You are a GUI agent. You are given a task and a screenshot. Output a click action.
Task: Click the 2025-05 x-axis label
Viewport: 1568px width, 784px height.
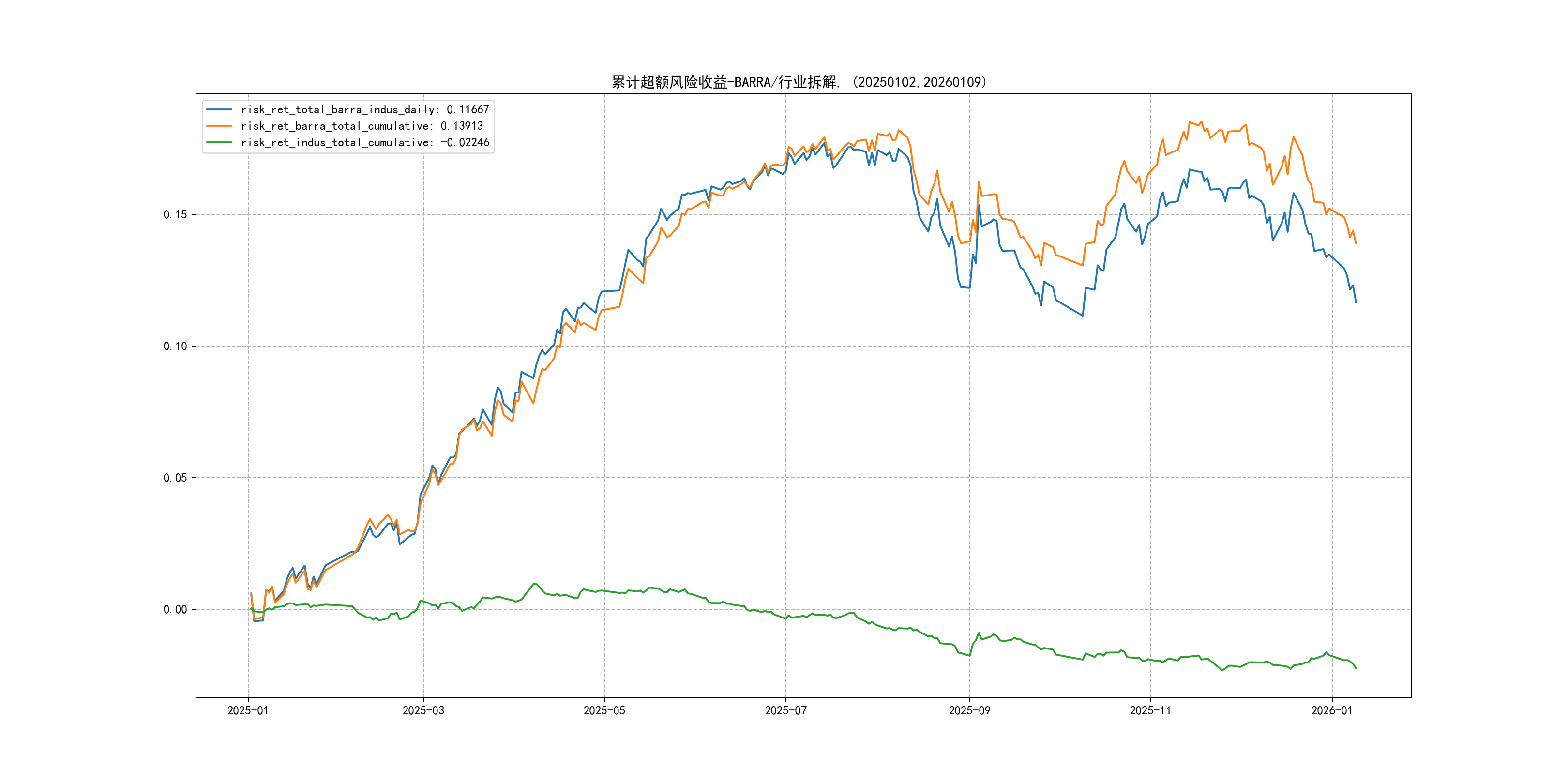tap(604, 710)
